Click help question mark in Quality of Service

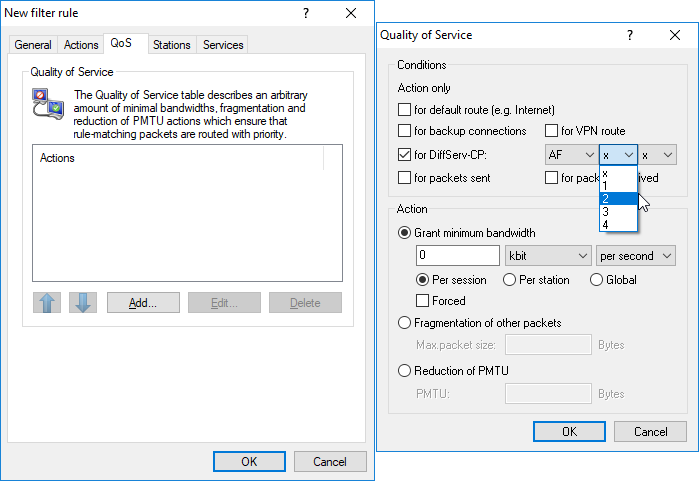pyautogui.click(x=630, y=35)
